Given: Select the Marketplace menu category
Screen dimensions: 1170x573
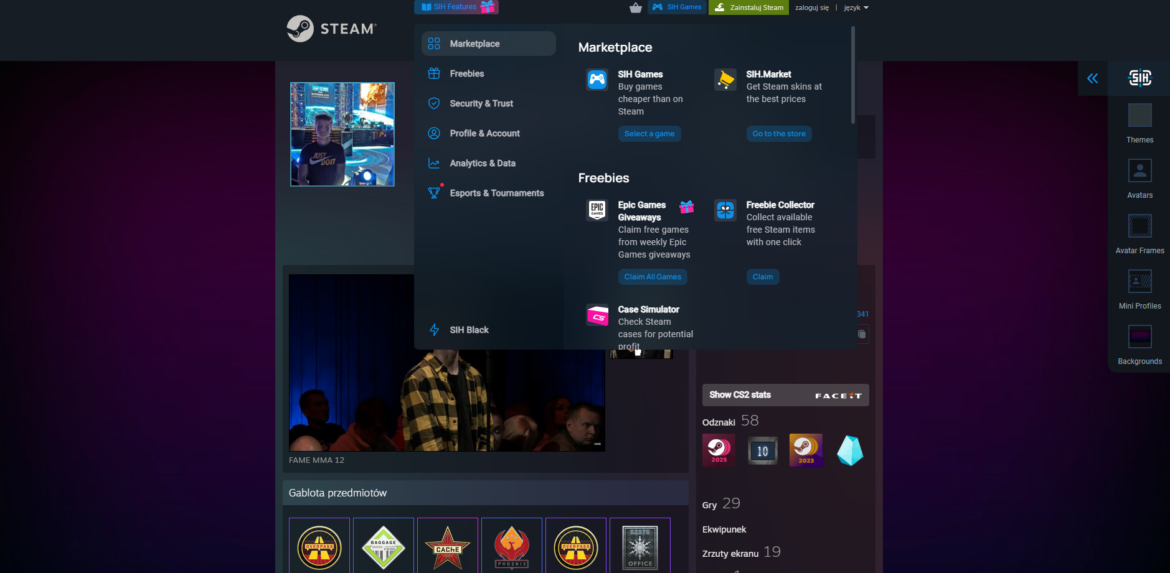Looking at the screenshot, I should click(x=489, y=43).
